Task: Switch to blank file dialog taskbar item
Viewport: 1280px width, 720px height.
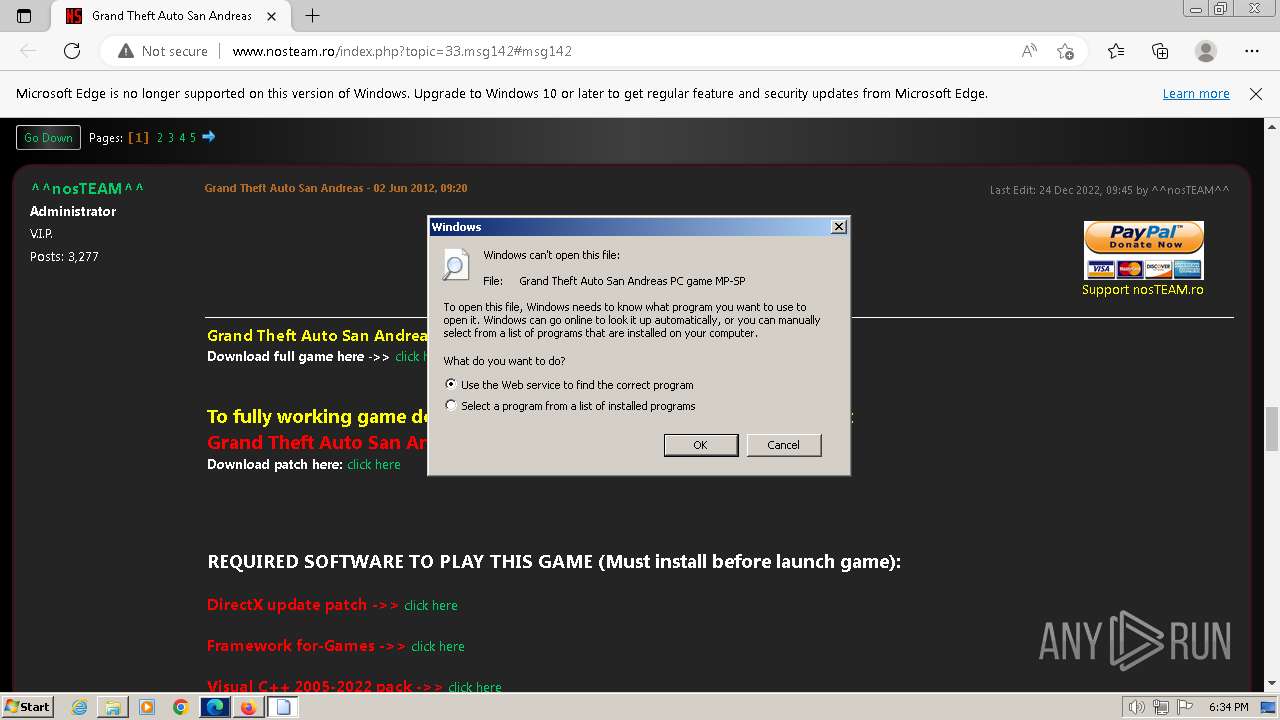Action: click(x=282, y=707)
